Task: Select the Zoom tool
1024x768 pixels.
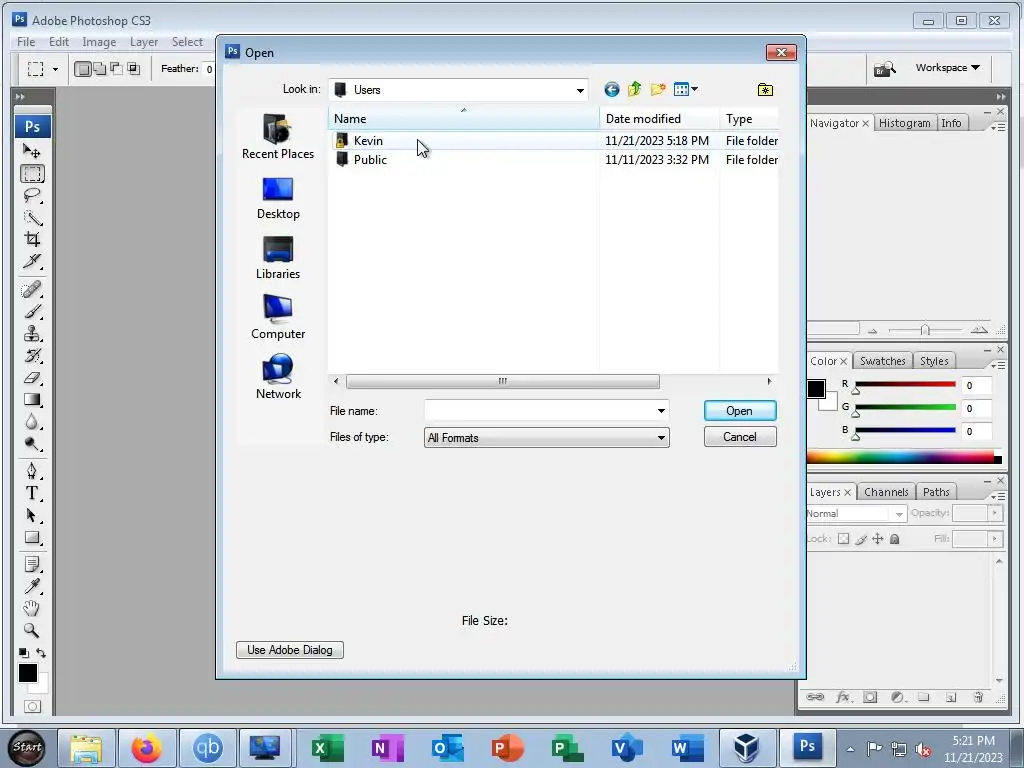Action: 31,631
